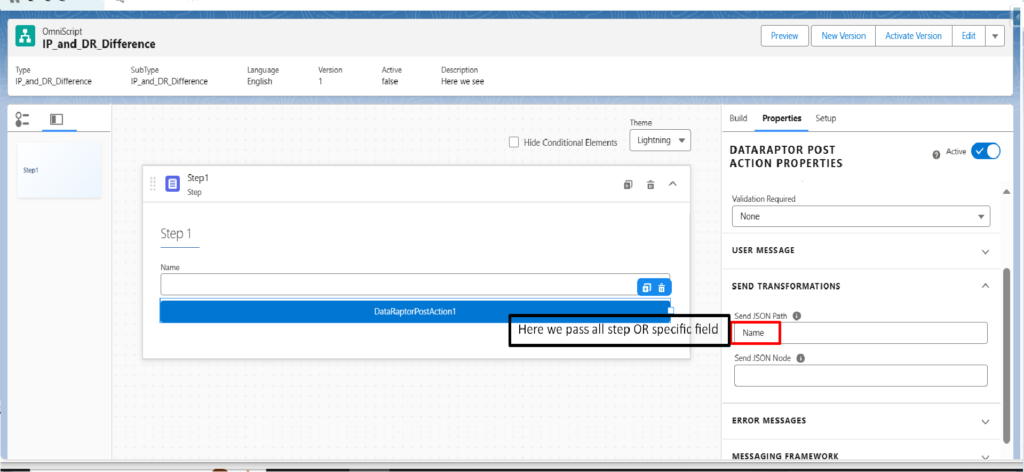
Task: Click the Send JSON Node input field
Action: 861,375
